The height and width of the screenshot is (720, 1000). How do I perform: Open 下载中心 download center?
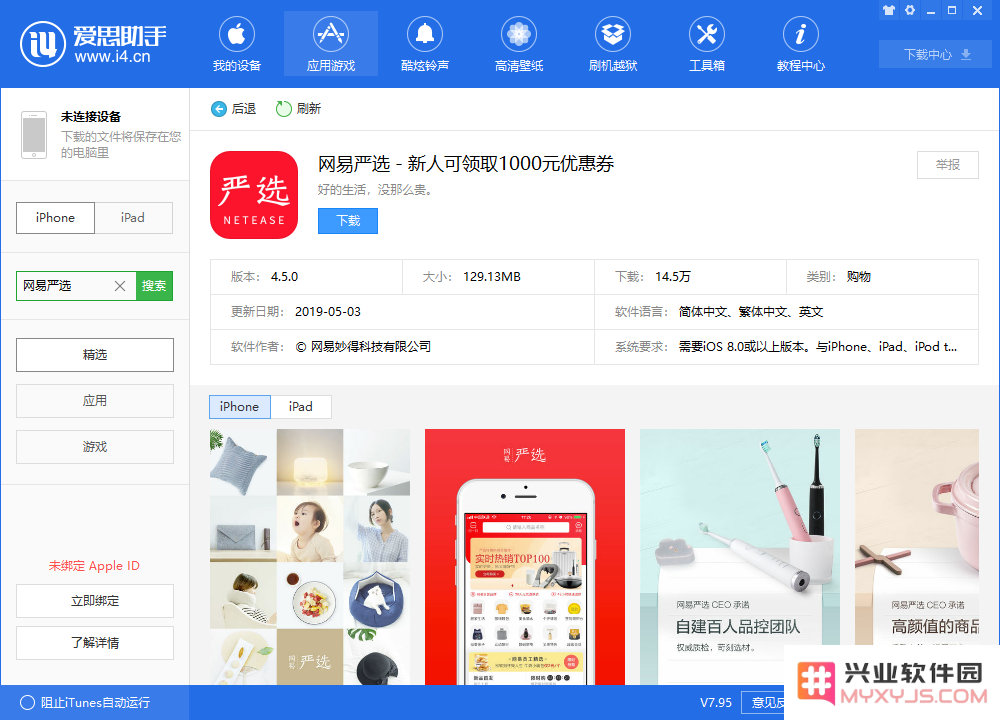coord(935,54)
